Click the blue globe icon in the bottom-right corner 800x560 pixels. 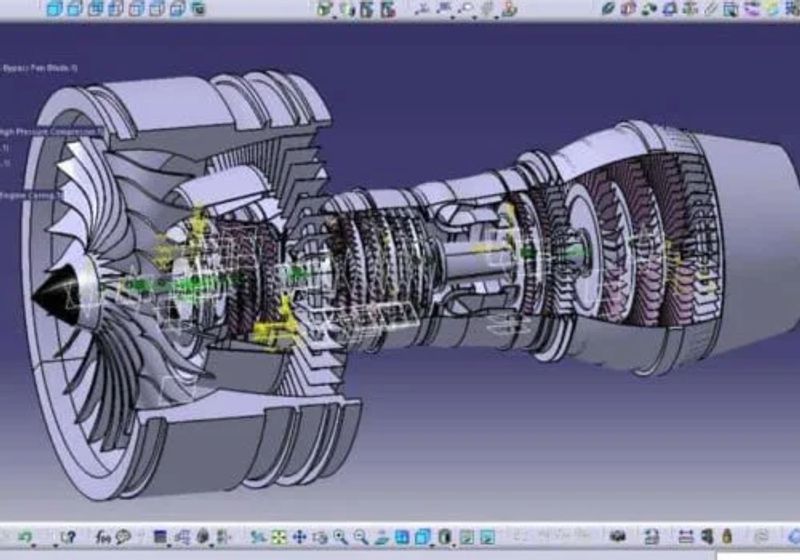tap(794, 537)
